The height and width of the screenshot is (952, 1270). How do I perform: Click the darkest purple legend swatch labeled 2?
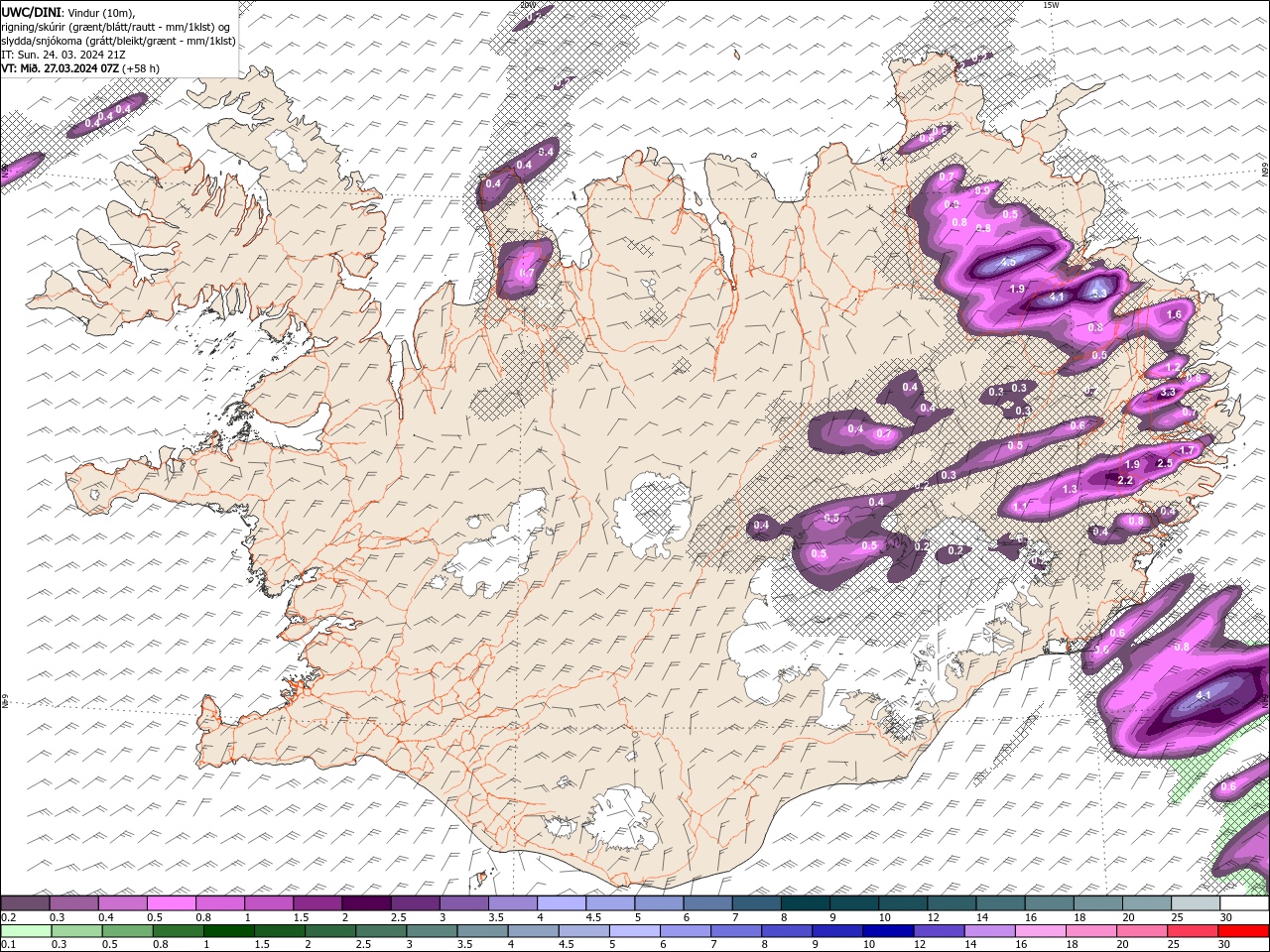tap(367, 903)
